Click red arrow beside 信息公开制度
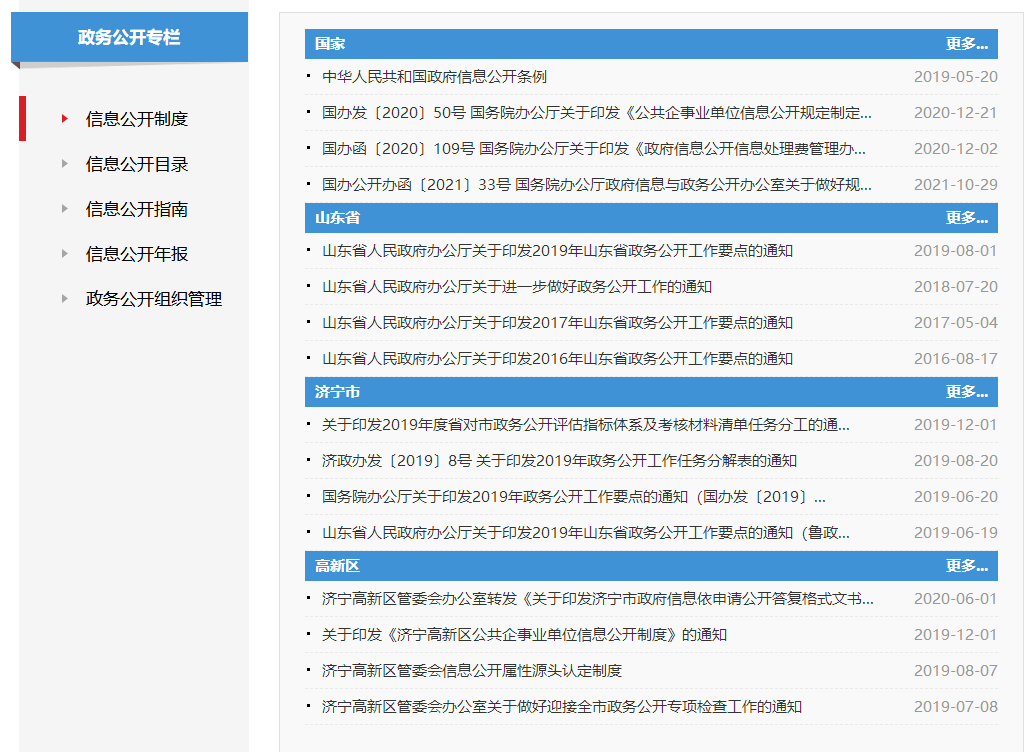 click(65, 119)
